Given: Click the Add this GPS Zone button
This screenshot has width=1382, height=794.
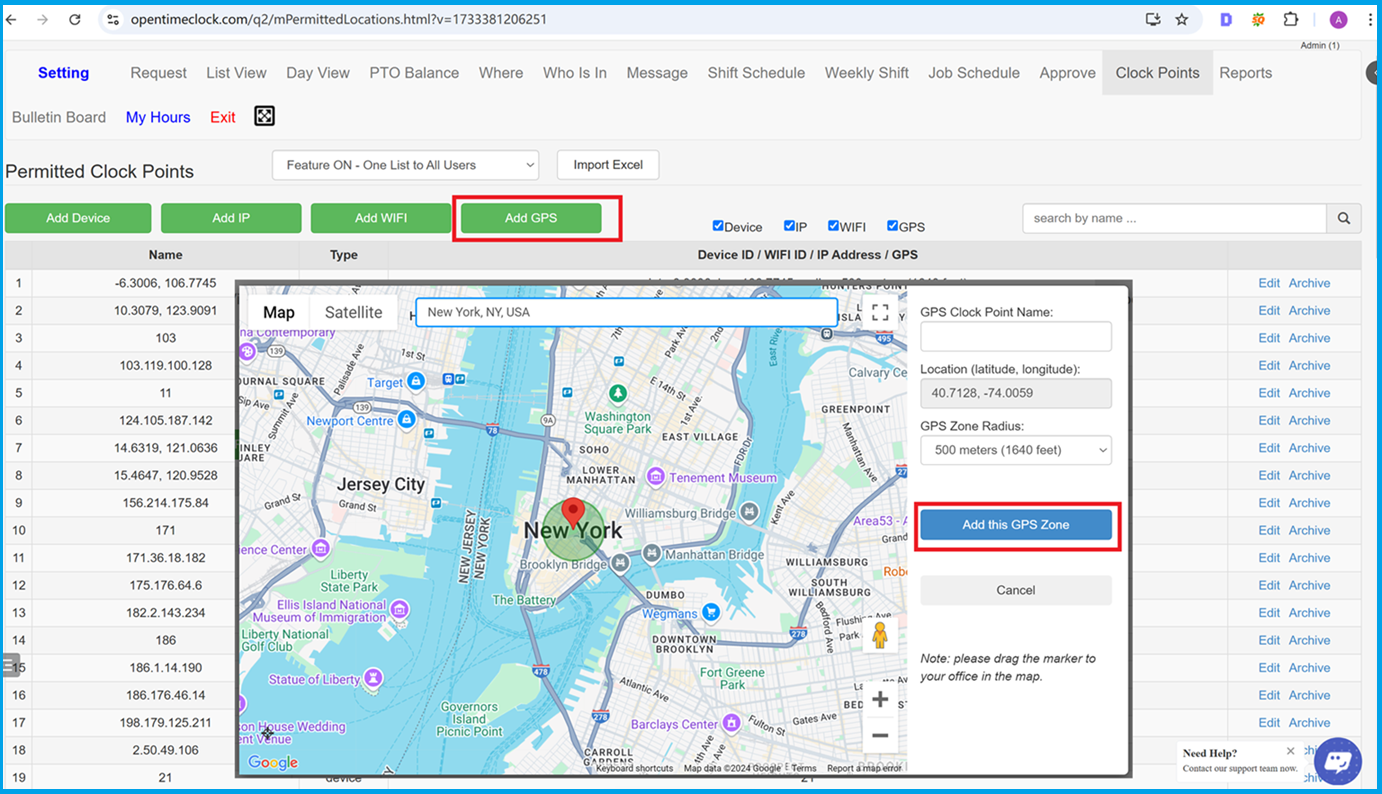Looking at the screenshot, I should 1016,525.
